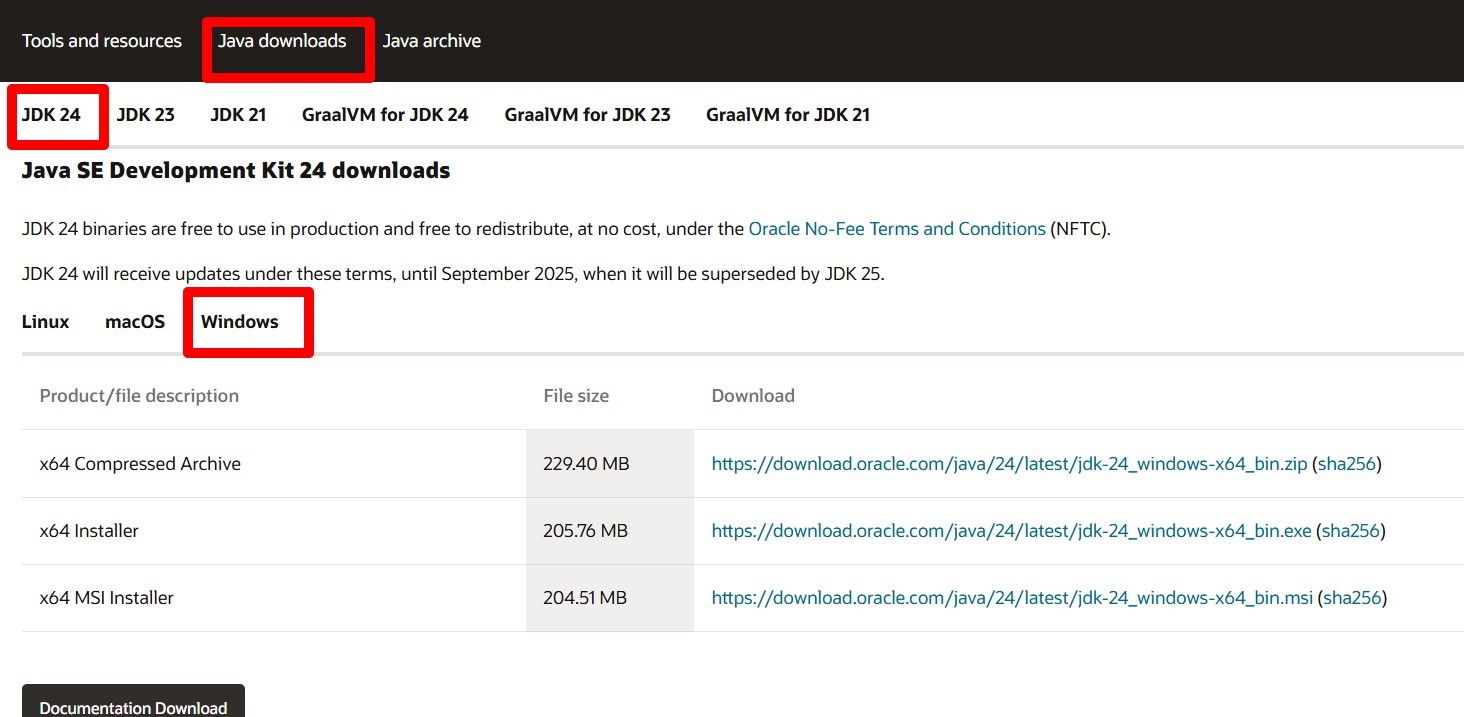This screenshot has width=1464, height=717.
Task: Download the windows-x64_bin.zip archive link
Action: (1009, 464)
